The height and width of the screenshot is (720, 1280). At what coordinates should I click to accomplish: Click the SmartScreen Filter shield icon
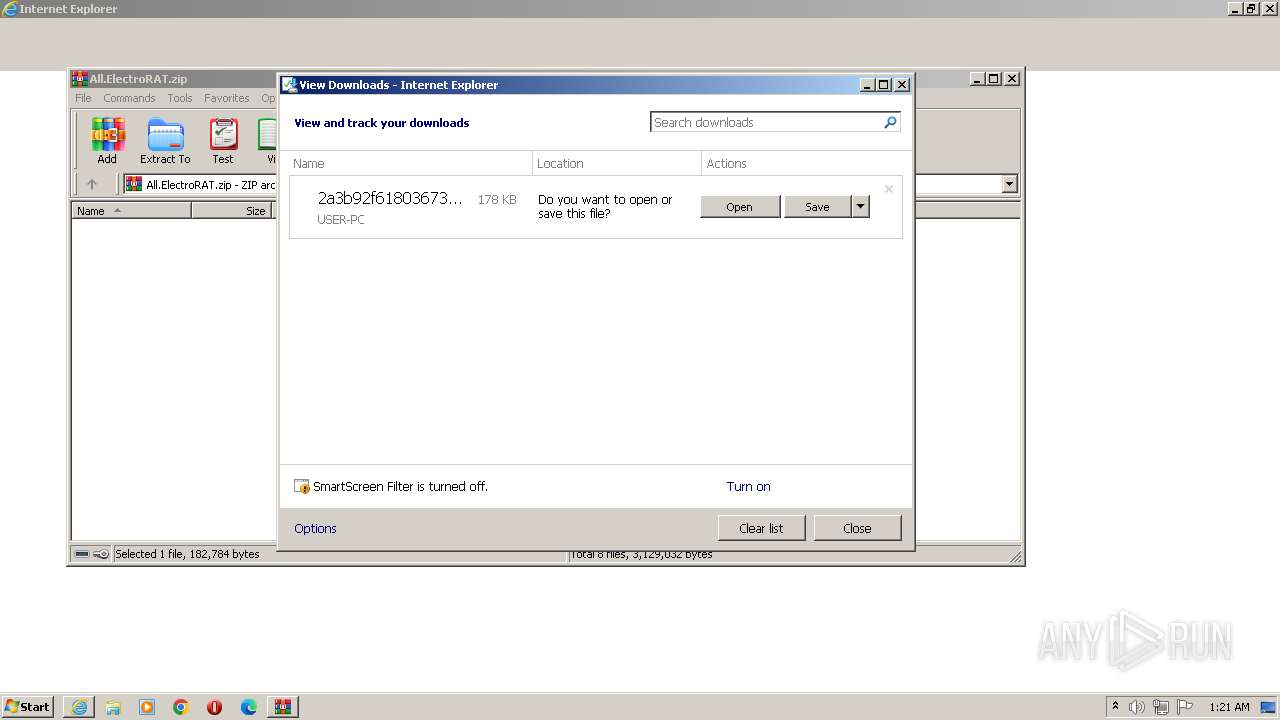(x=302, y=487)
